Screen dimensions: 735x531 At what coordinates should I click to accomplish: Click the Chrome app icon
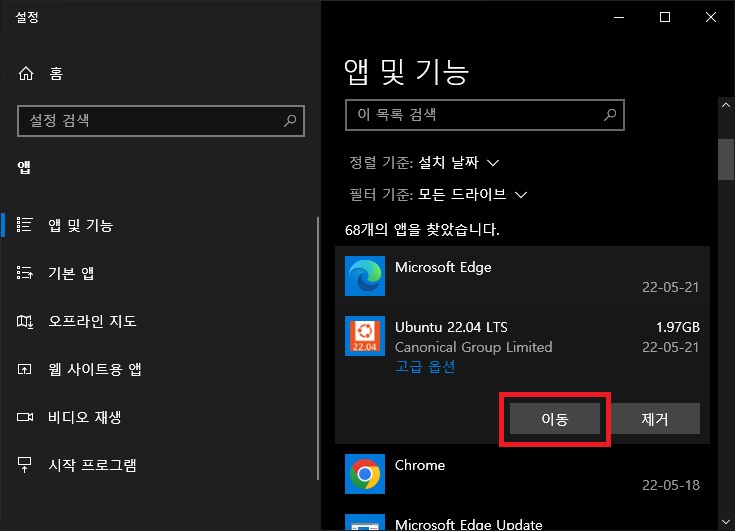[365, 474]
